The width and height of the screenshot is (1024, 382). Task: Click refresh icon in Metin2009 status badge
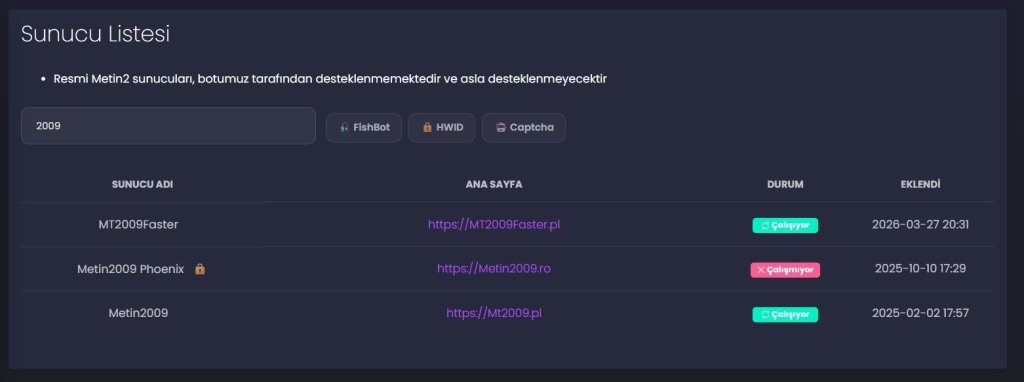(765, 315)
